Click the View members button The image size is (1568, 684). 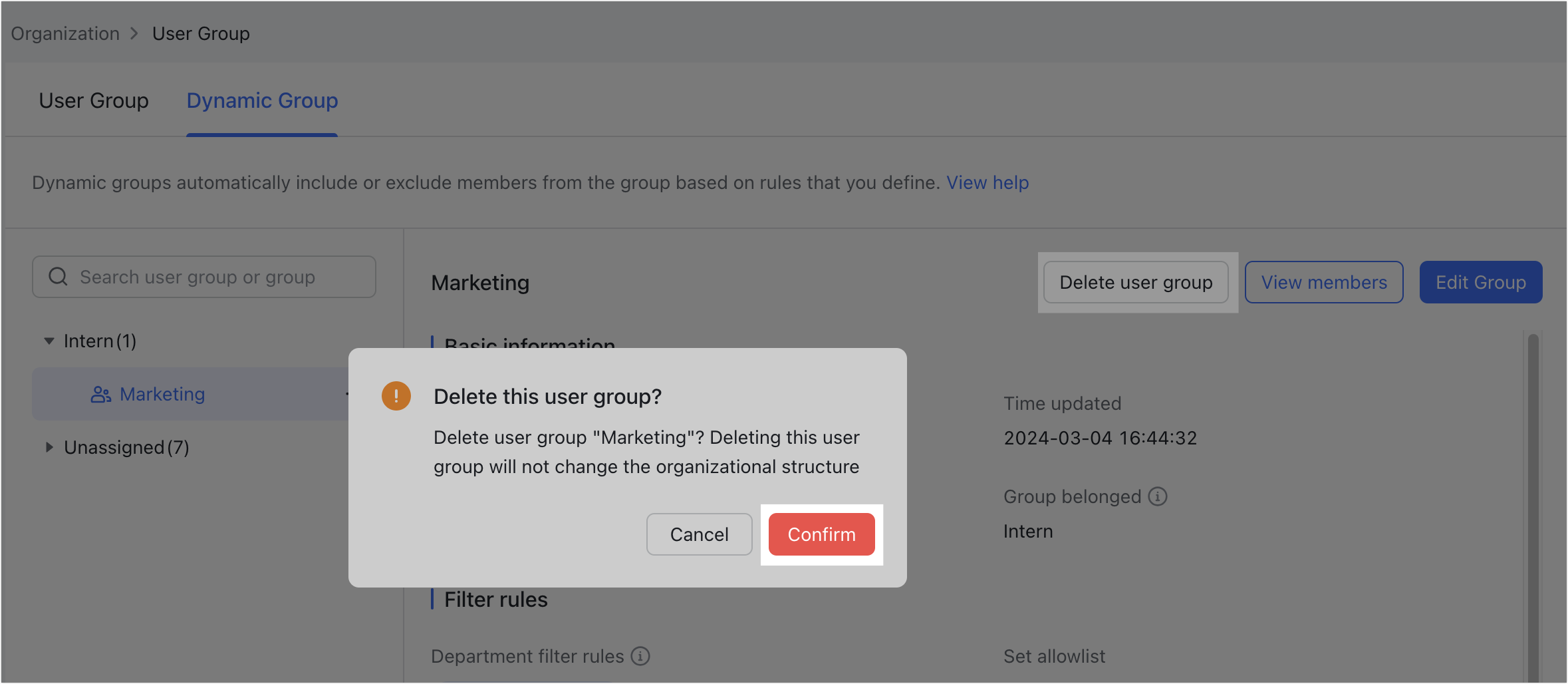point(1323,282)
